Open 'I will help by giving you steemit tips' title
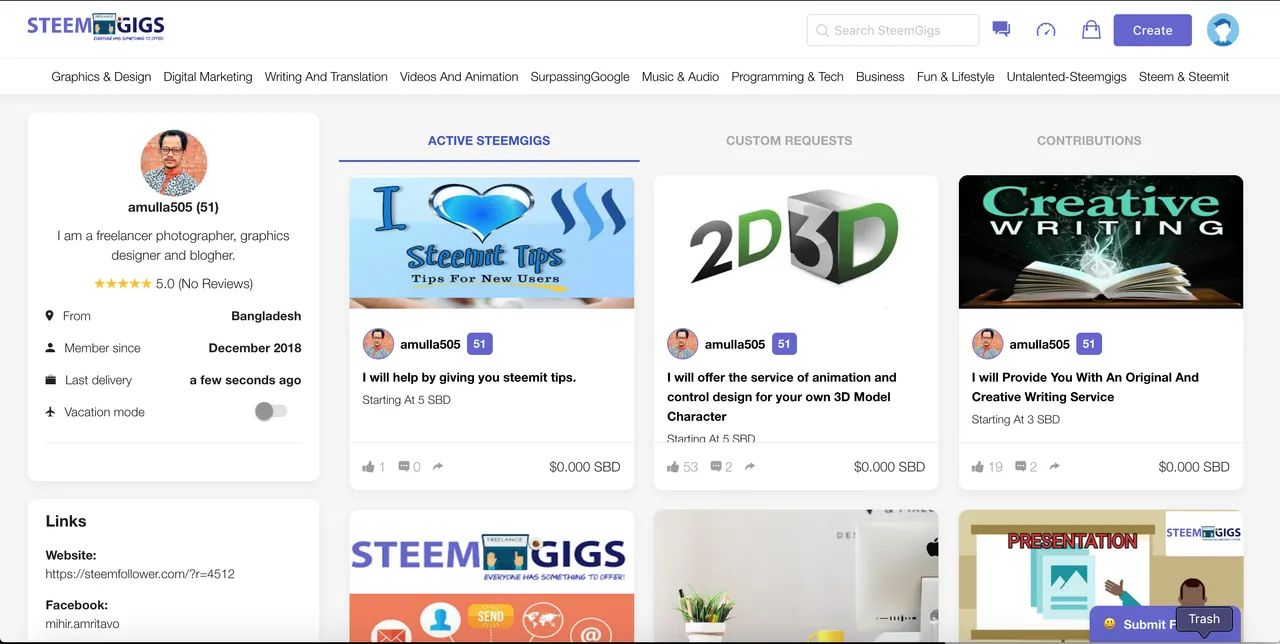The height and width of the screenshot is (644, 1280). point(469,377)
